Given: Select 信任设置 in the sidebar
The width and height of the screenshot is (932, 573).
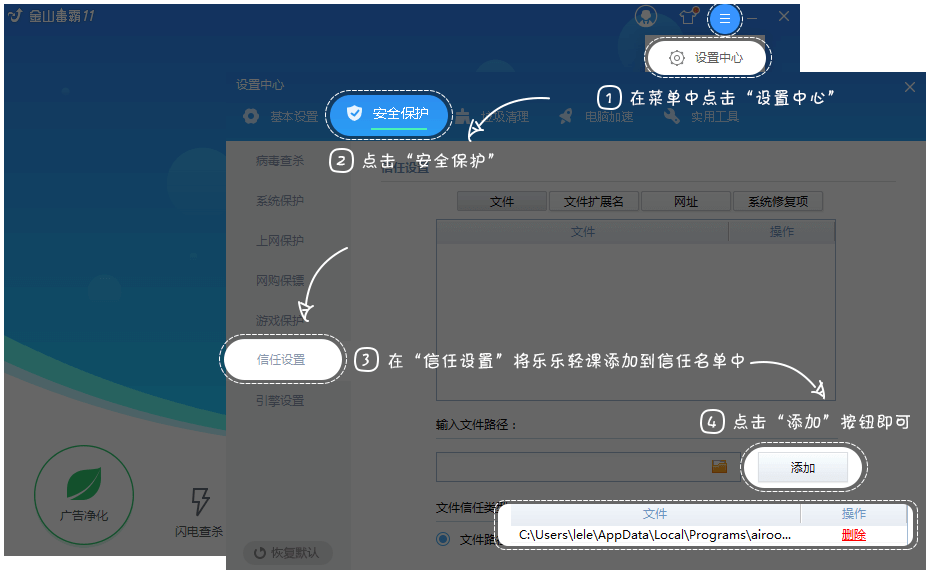Looking at the screenshot, I should (x=282, y=360).
